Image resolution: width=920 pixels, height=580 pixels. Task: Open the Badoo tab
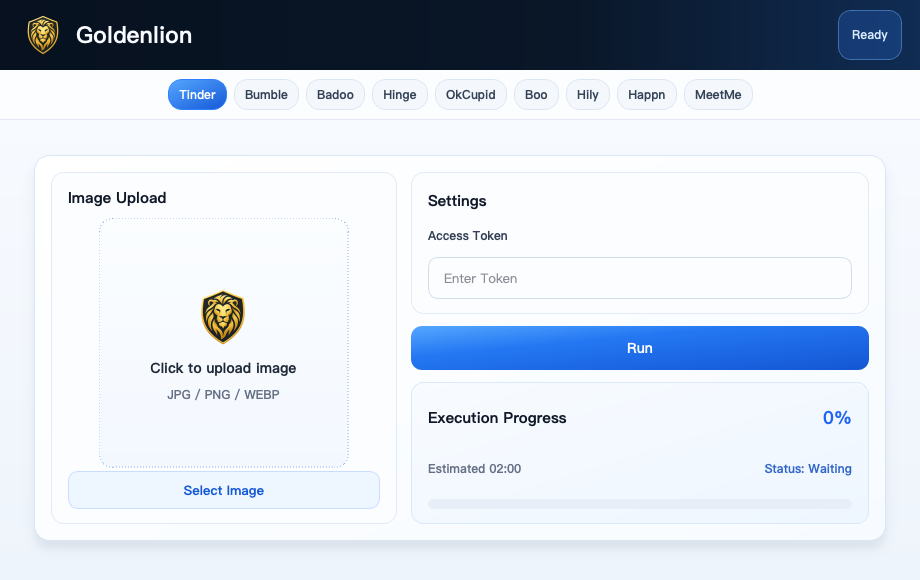335,94
